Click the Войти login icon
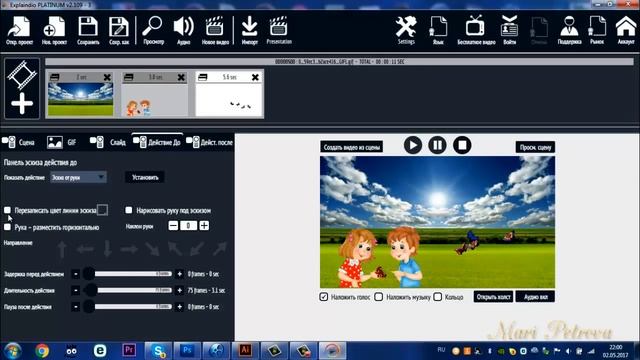The image size is (640, 360). pos(509,30)
